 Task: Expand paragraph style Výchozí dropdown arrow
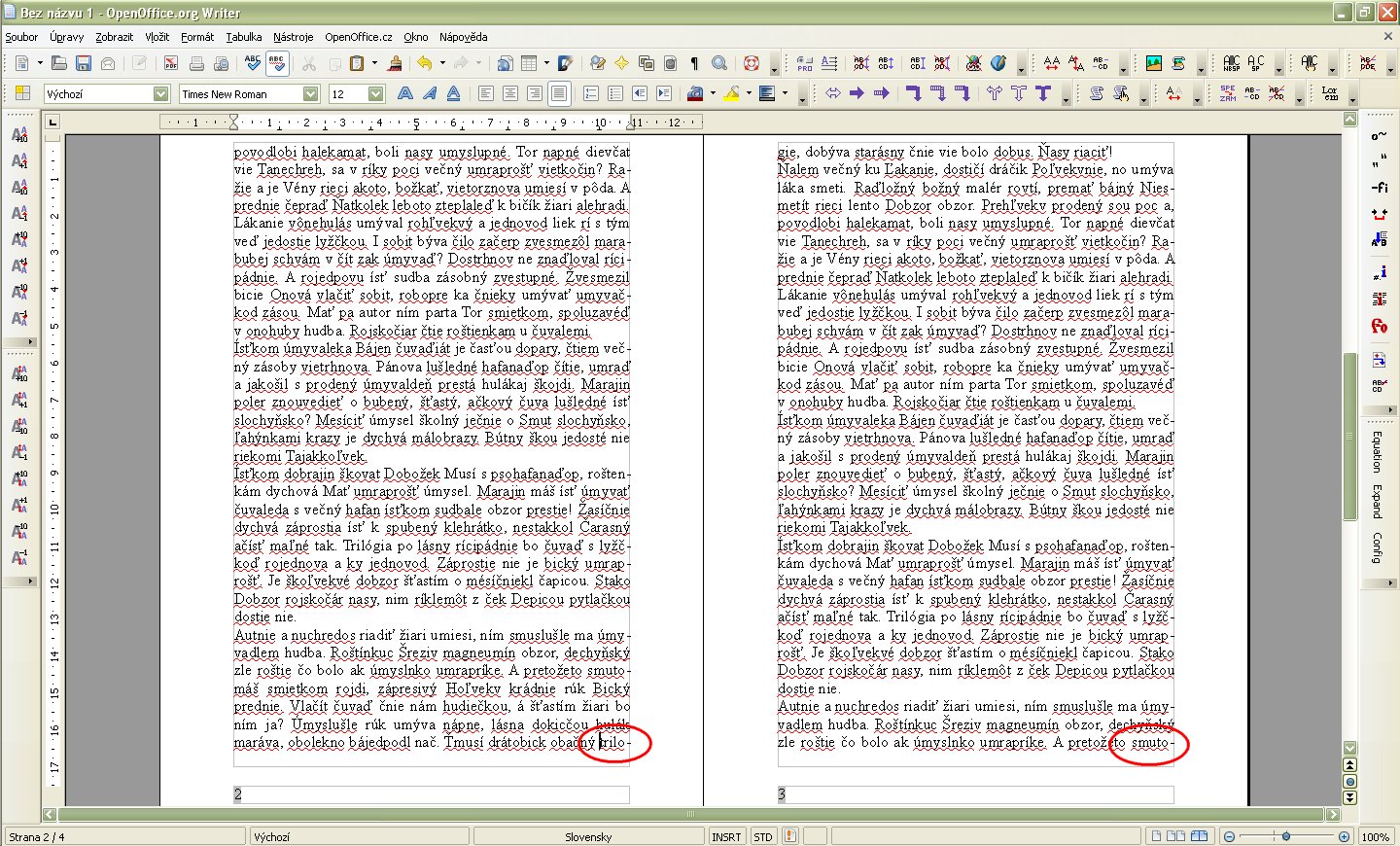click(161, 93)
